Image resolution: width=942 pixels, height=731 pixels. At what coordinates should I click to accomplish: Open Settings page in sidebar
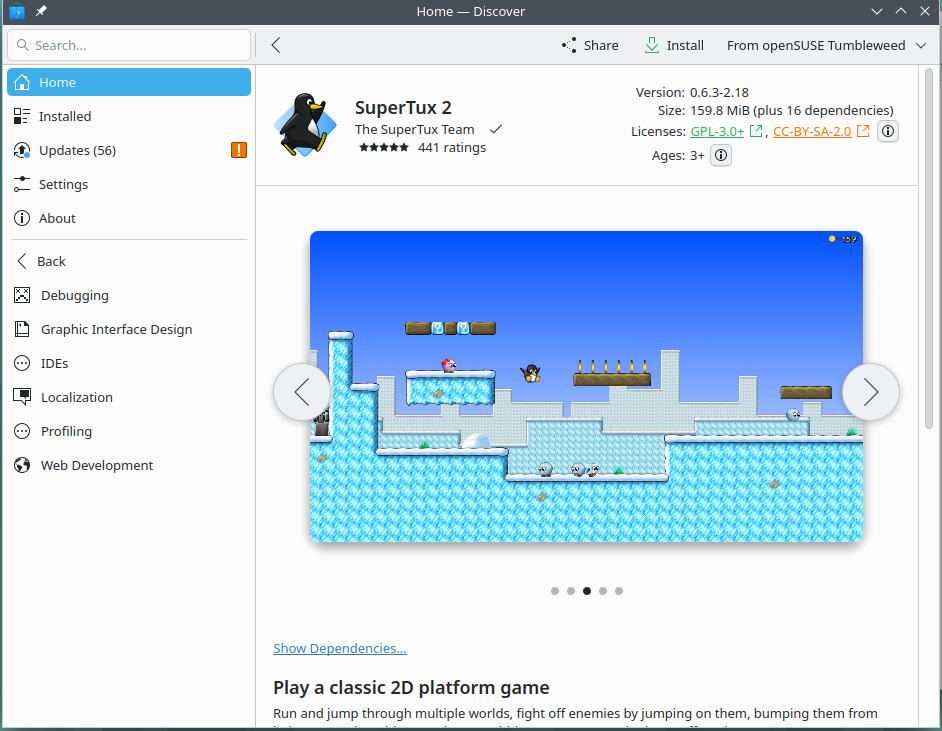[x=129, y=184]
